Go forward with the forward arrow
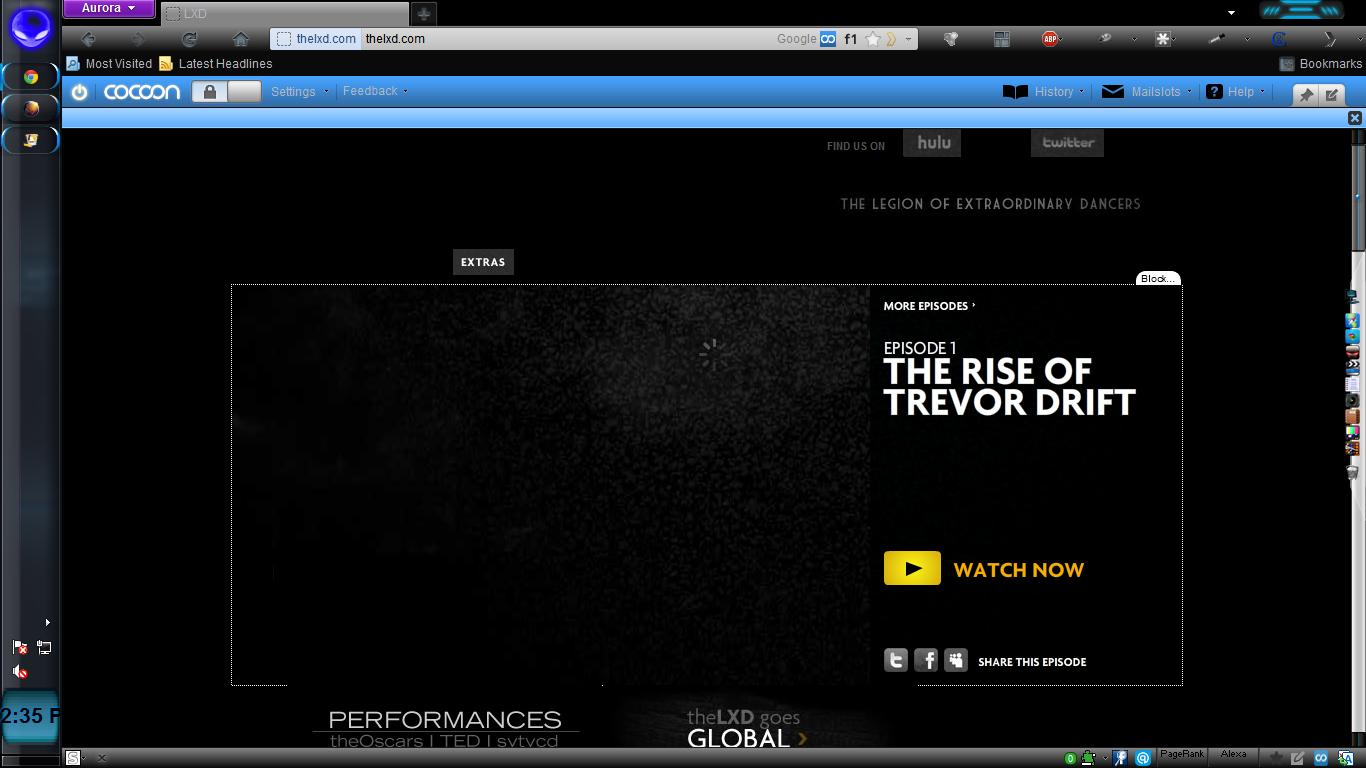1366x768 pixels. pyautogui.click(x=138, y=39)
